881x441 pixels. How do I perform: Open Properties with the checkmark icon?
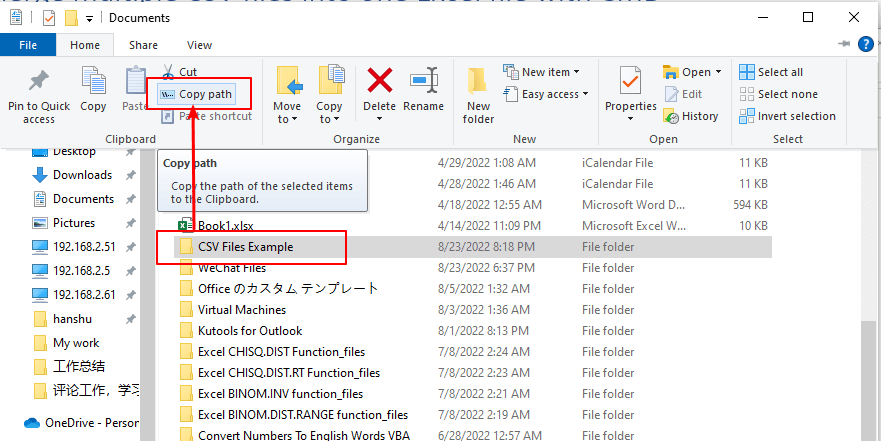630,90
